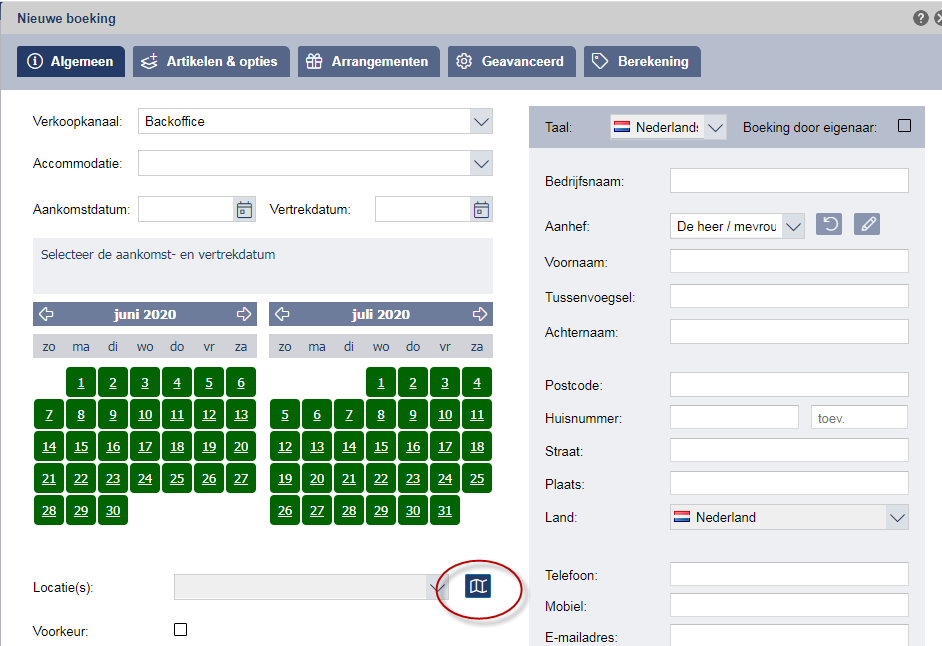
Task: Click the Plaats input field
Action: pyautogui.click(x=789, y=483)
